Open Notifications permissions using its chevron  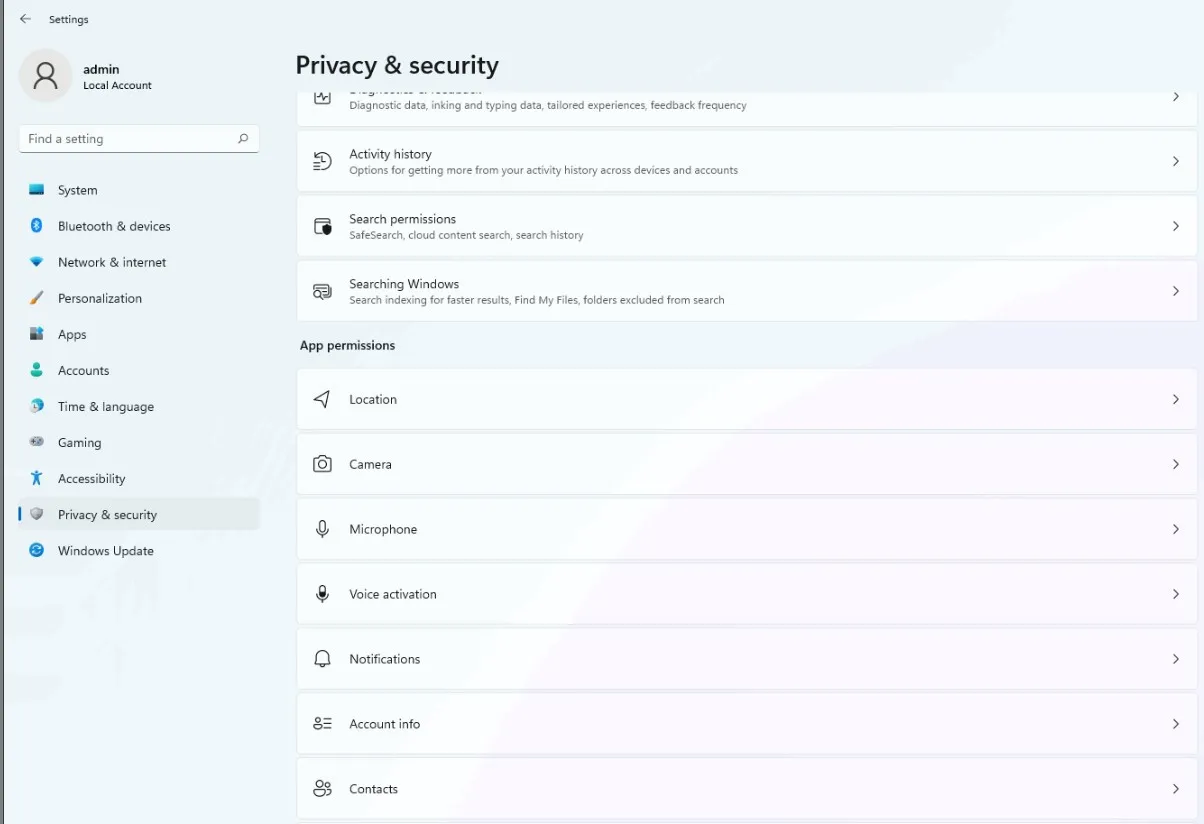tap(1176, 659)
